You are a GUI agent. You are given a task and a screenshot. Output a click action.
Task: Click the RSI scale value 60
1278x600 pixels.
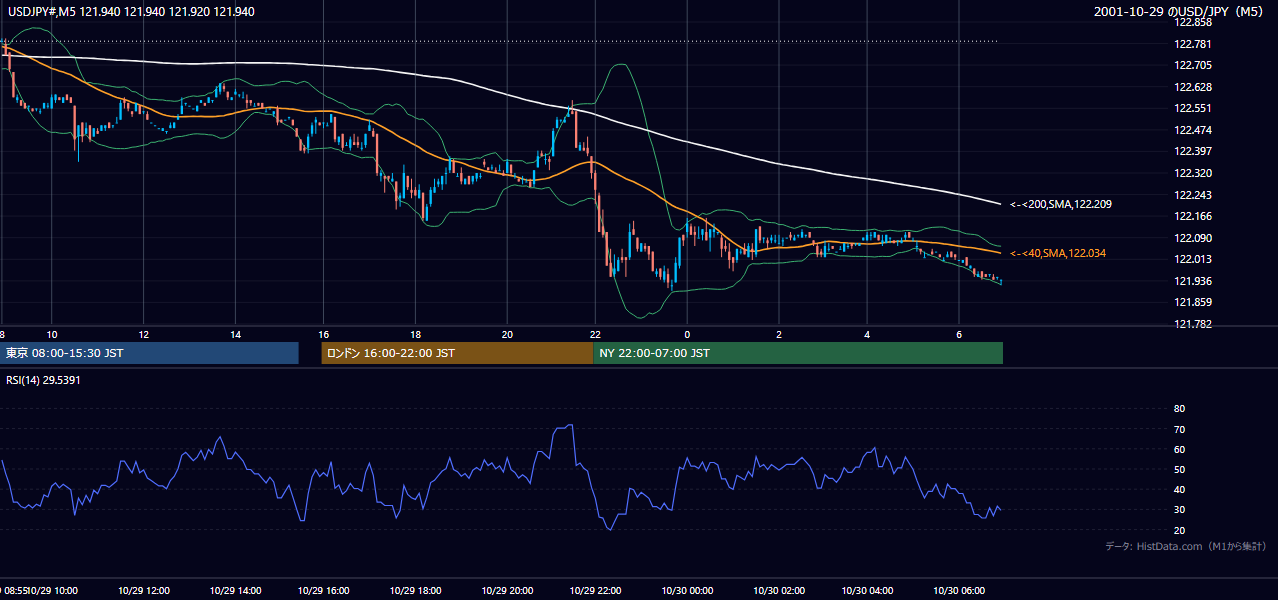1179,449
